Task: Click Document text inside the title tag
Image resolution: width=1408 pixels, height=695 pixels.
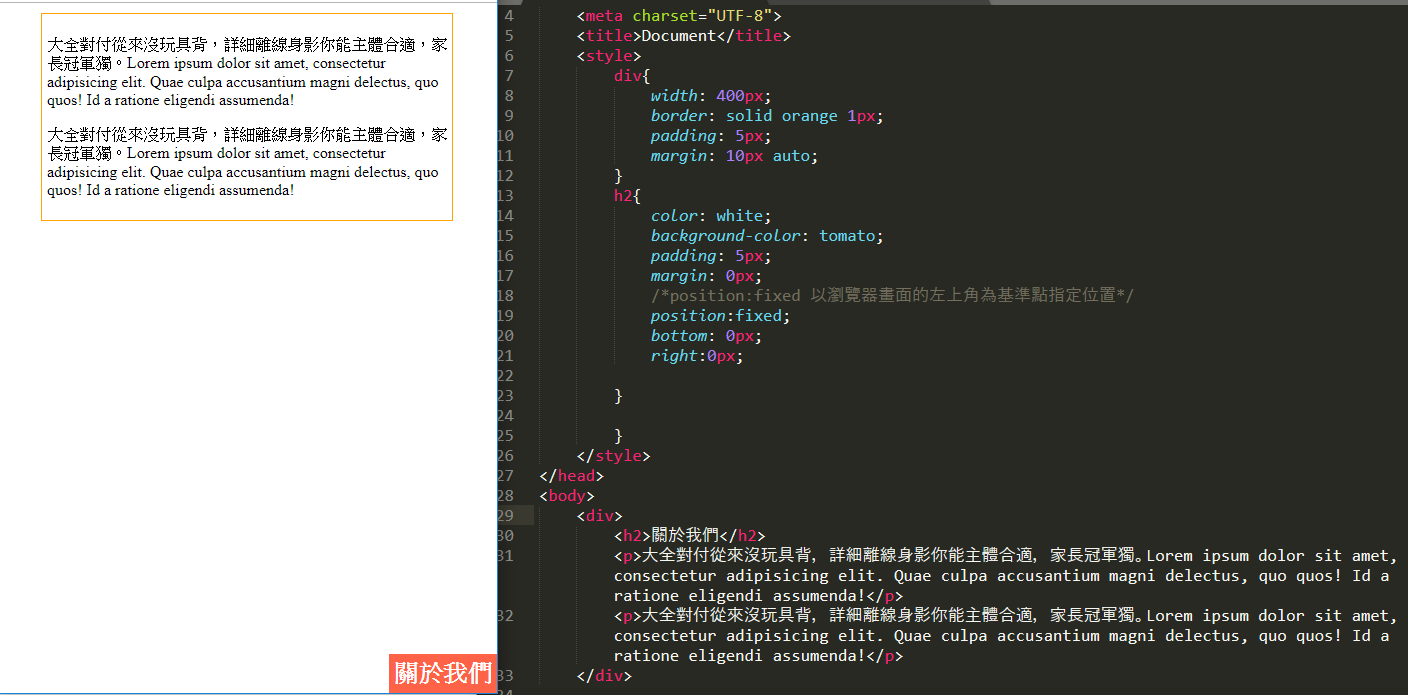Action: 679,36
